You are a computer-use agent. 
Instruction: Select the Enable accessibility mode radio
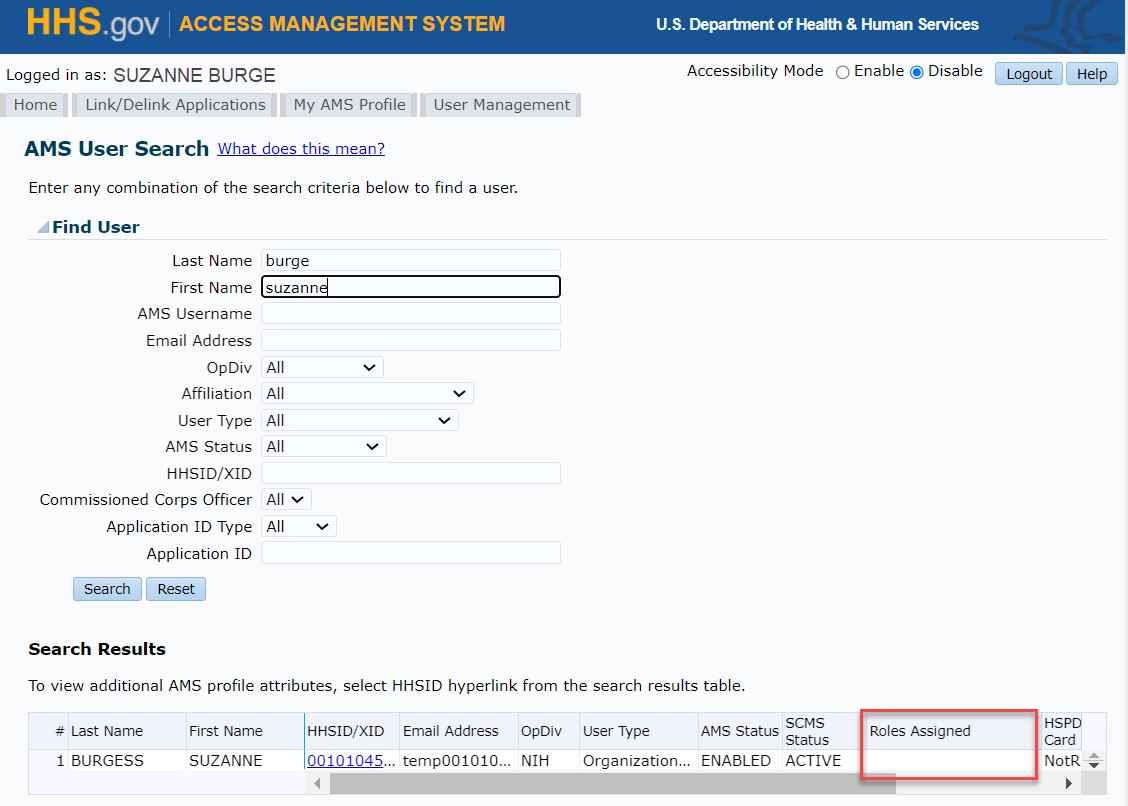pyautogui.click(x=842, y=72)
